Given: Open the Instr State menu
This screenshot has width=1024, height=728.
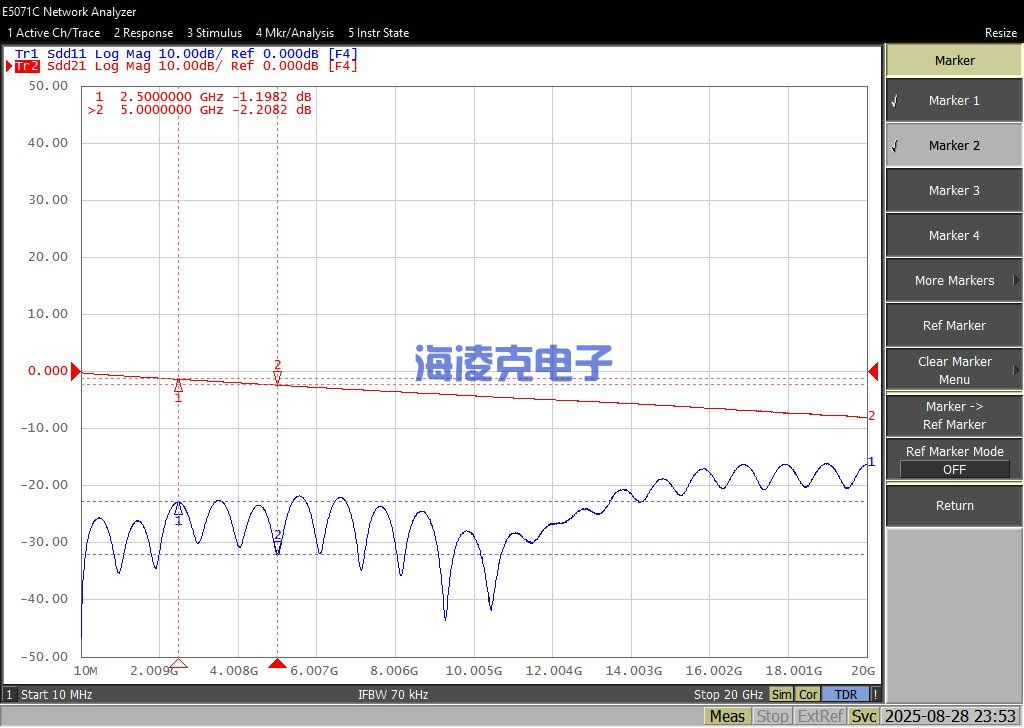Looking at the screenshot, I should tap(379, 33).
